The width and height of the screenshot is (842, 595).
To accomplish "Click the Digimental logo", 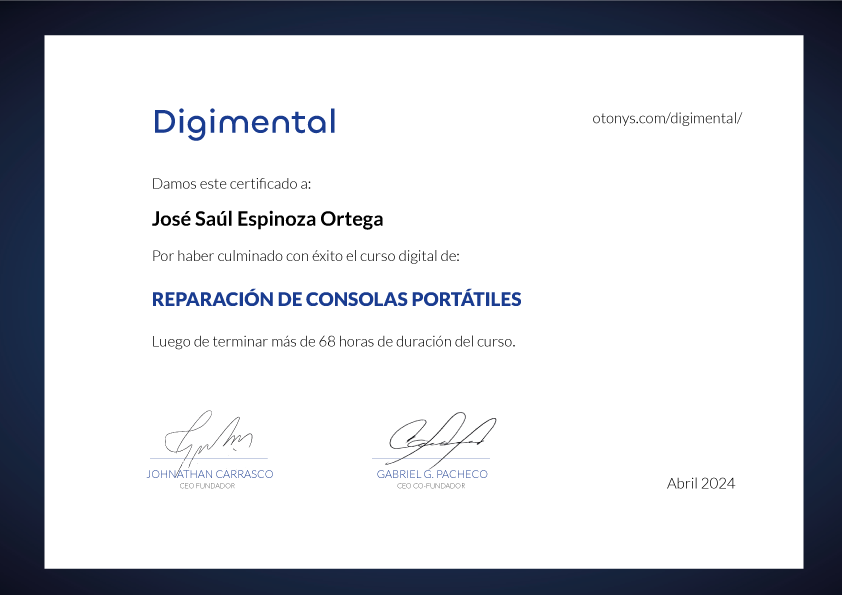I will pos(244,123).
